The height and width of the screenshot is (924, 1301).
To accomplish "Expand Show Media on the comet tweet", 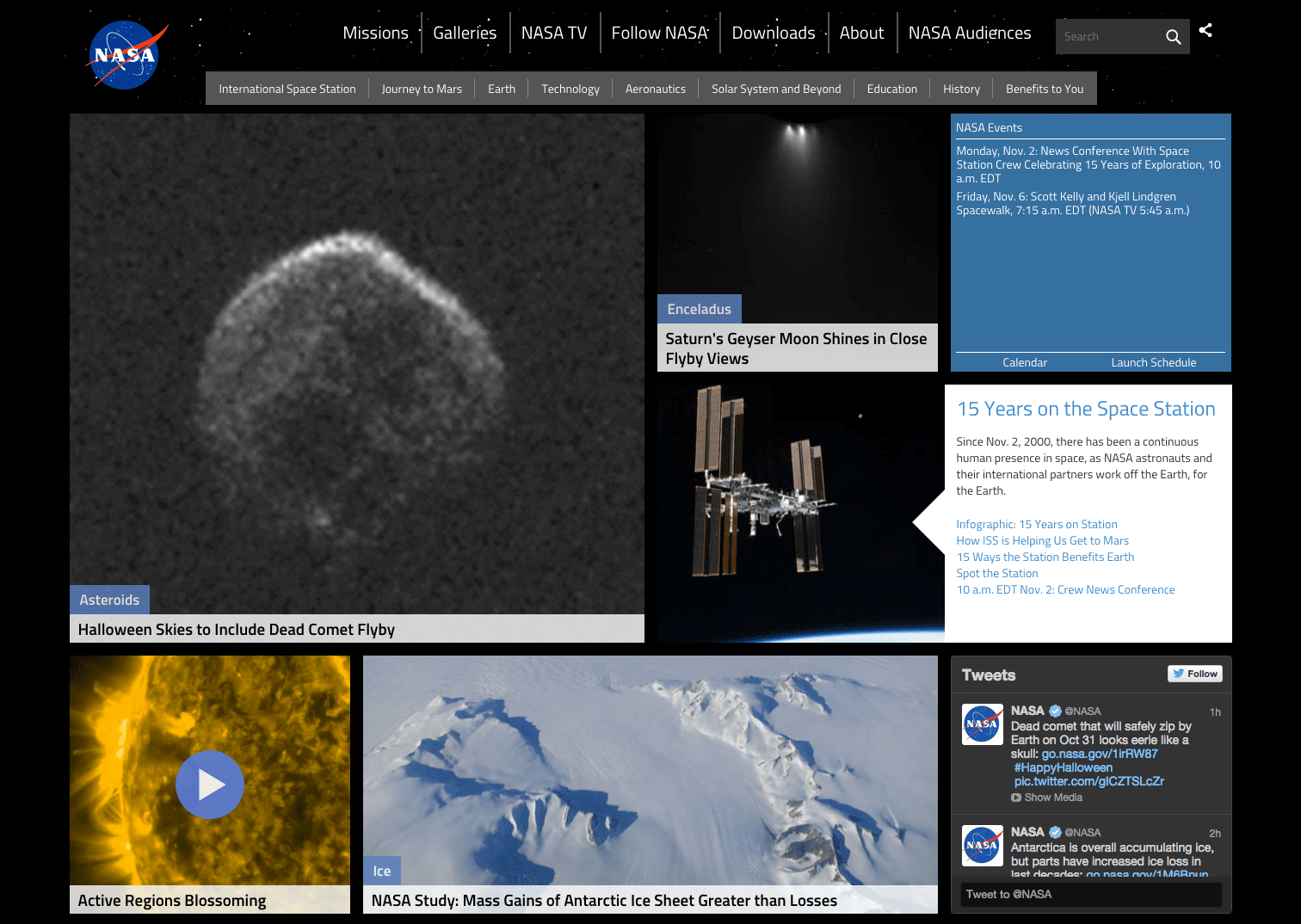I will point(1047,798).
